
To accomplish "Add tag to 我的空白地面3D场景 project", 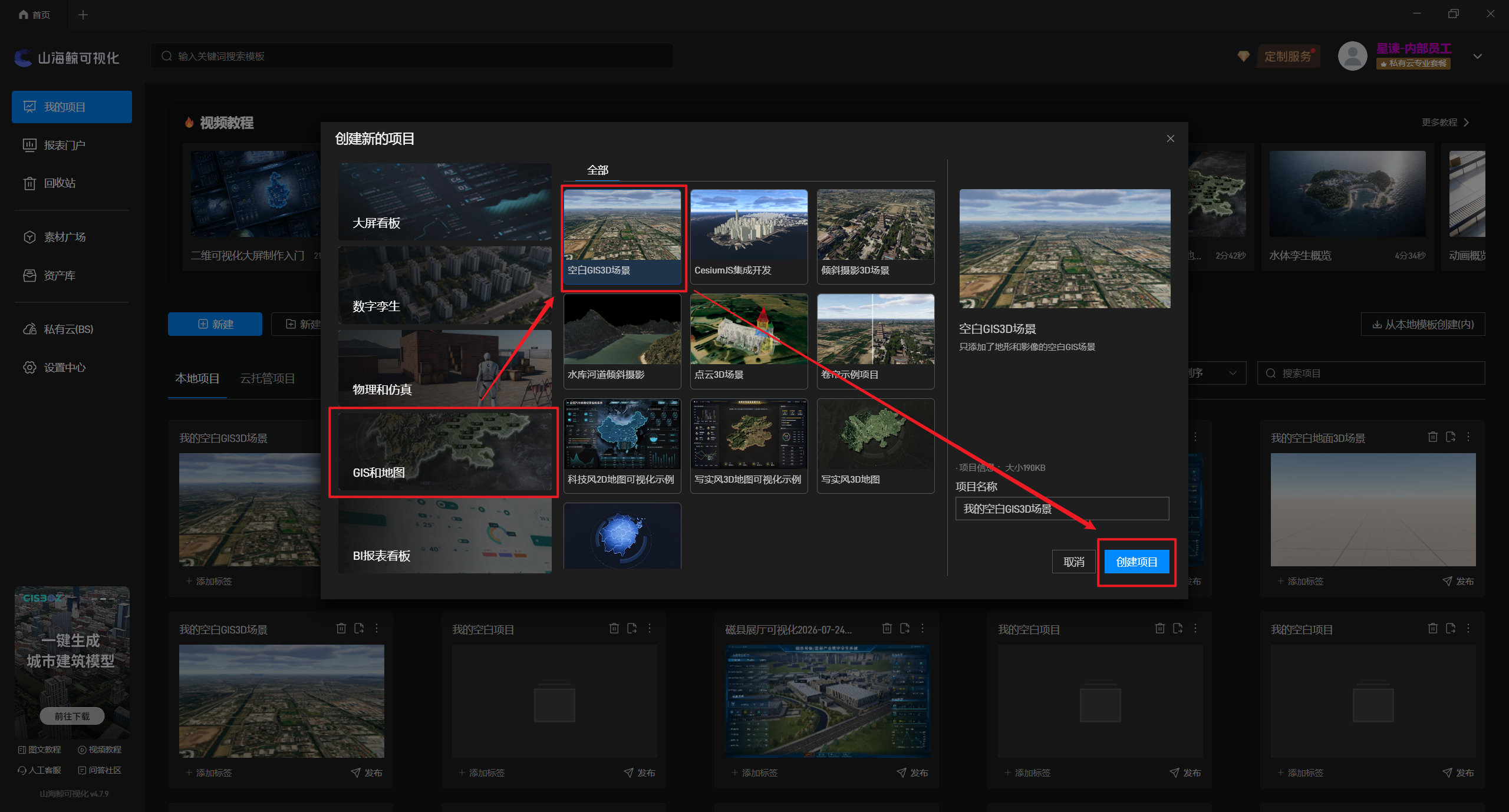I will 1300,581.
